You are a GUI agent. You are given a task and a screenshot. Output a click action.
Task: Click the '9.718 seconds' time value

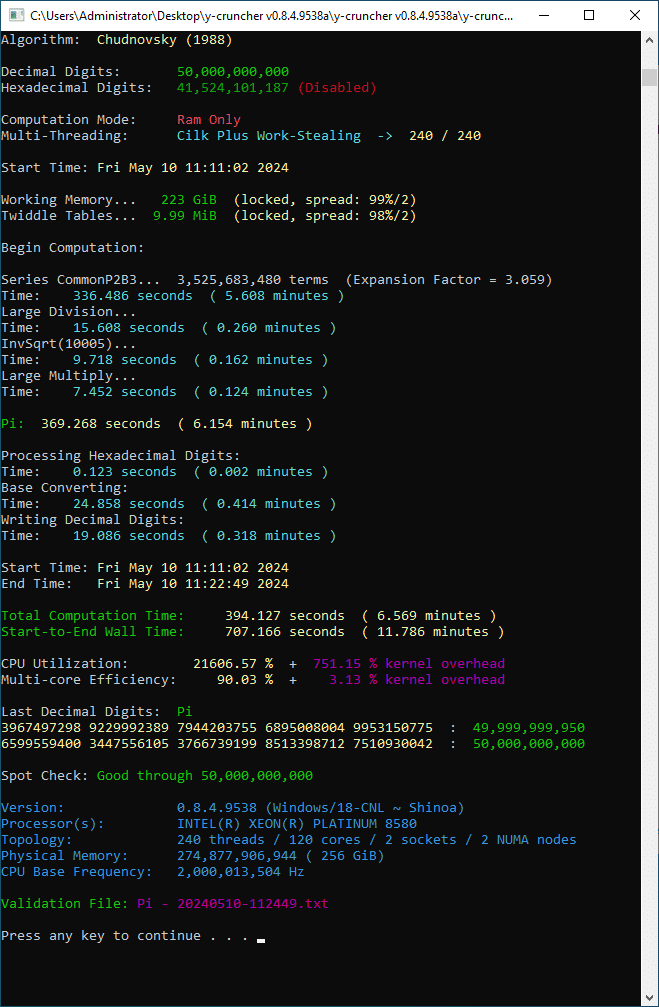click(125, 360)
